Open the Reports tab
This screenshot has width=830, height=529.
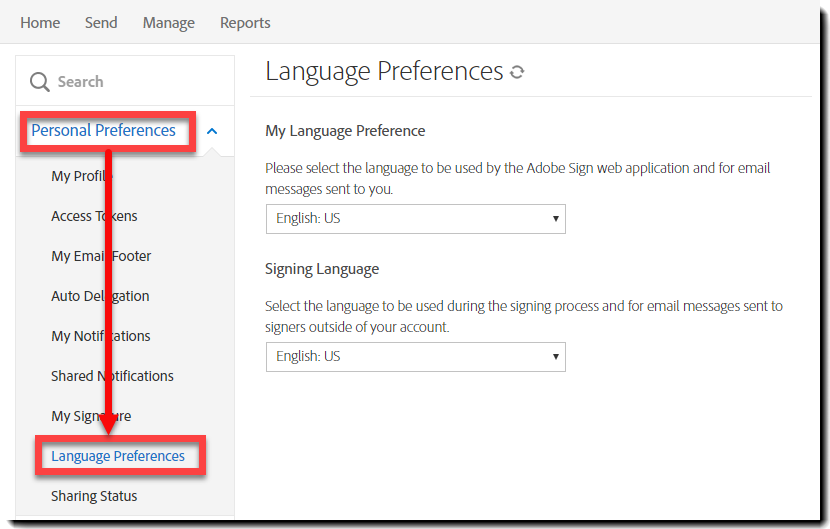click(x=245, y=22)
